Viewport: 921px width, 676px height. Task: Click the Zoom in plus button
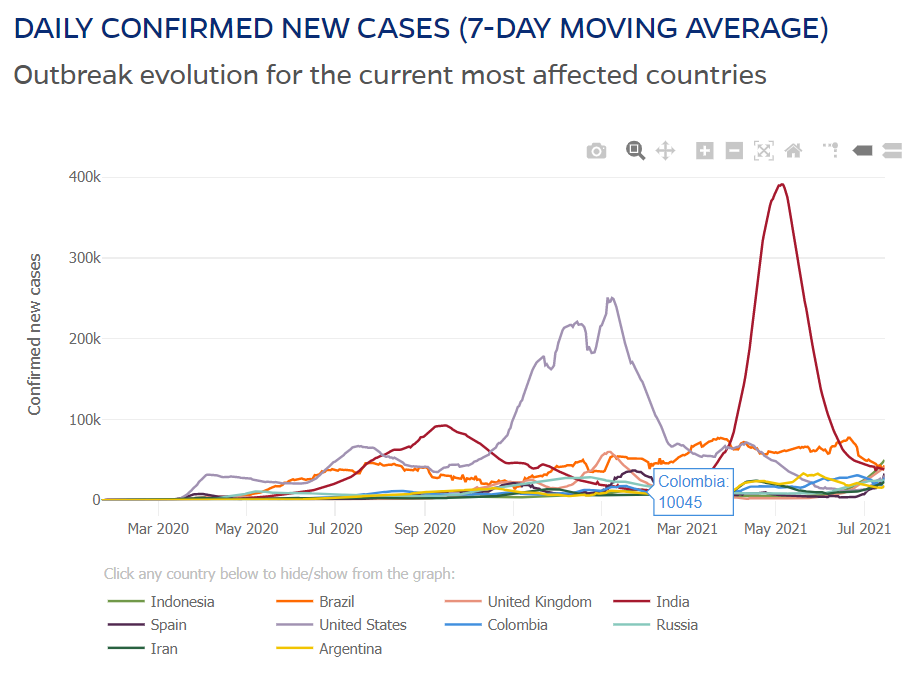pyautogui.click(x=704, y=151)
